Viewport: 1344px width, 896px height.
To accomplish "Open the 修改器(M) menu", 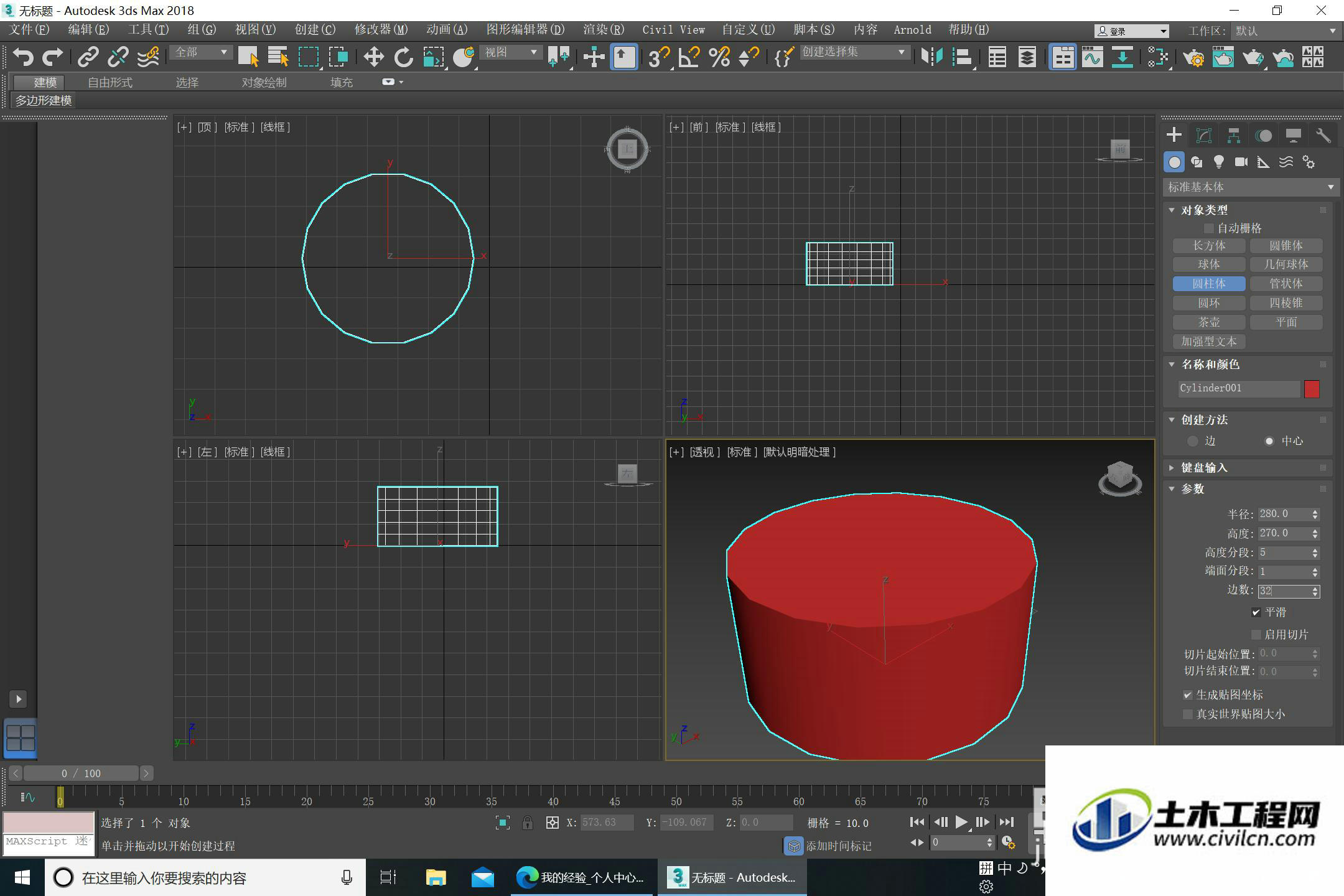I will point(381,30).
